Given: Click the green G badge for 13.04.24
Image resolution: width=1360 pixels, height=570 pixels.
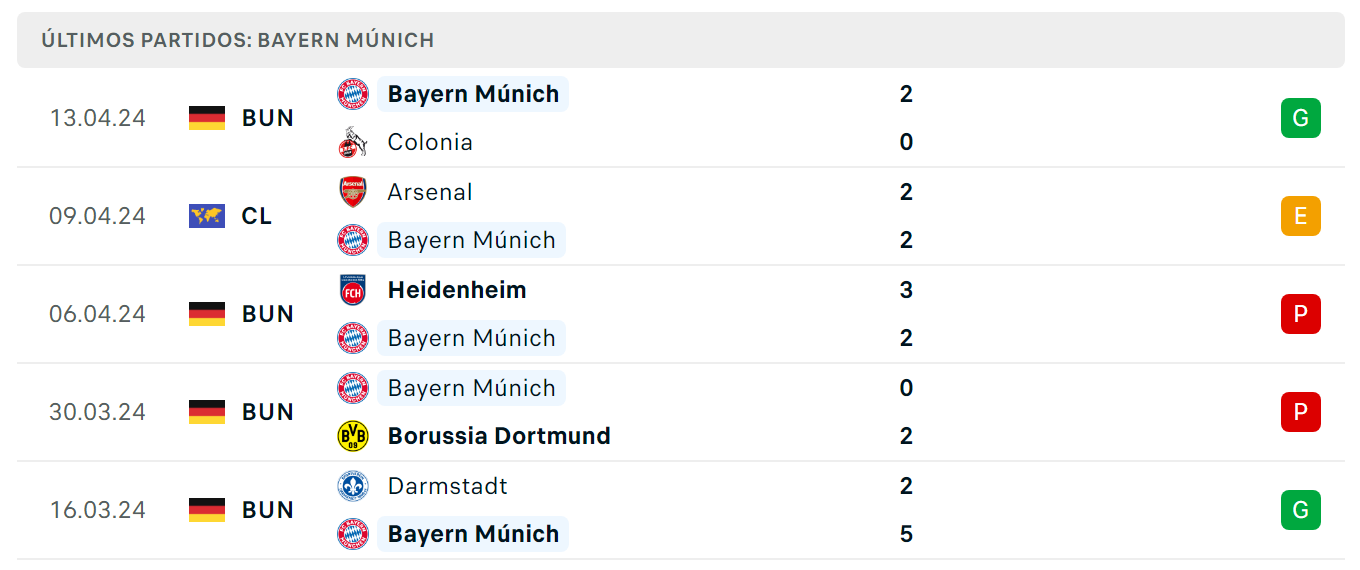Looking at the screenshot, I should click(x=1300, y=118).
